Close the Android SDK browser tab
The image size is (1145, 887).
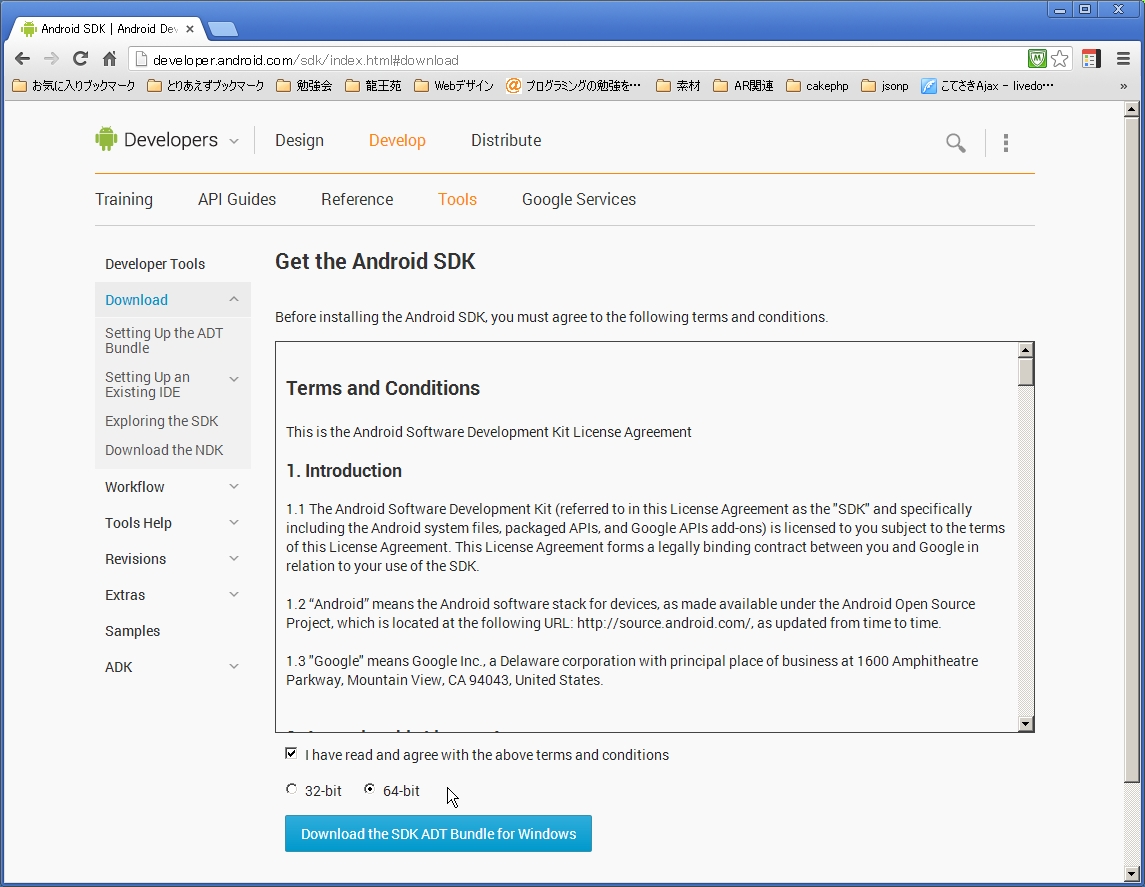coord(190,29)
